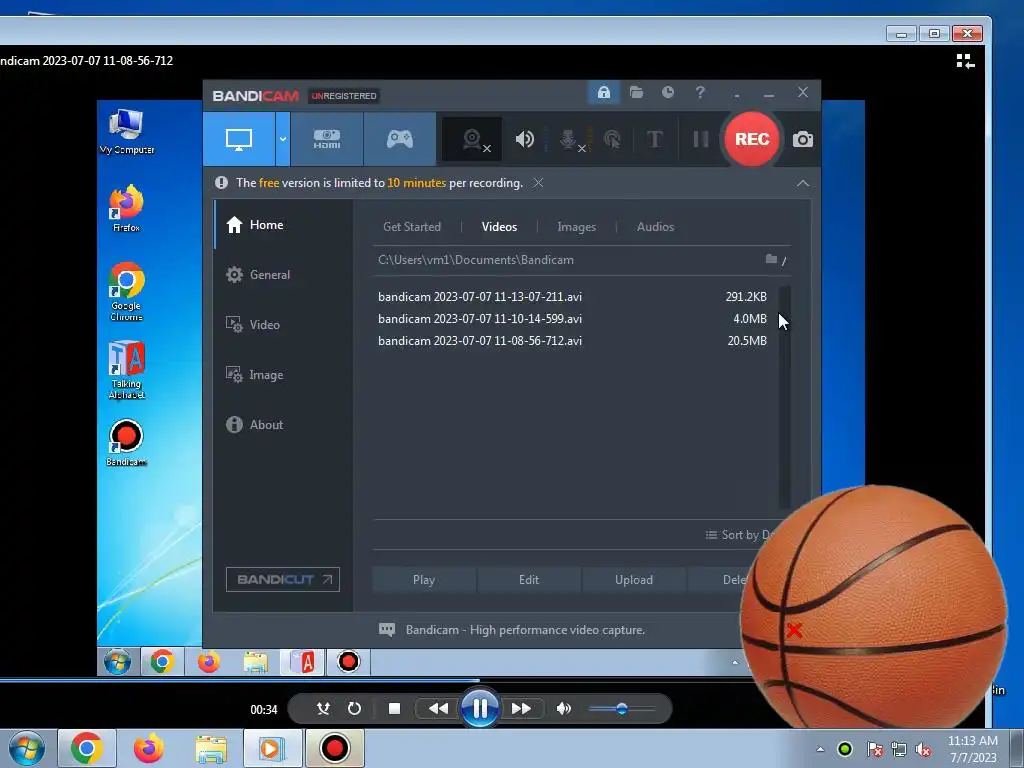Viewport: 1024px width, 768px height.
Task: Dismiss the free version notice
Action: point(538,183)
